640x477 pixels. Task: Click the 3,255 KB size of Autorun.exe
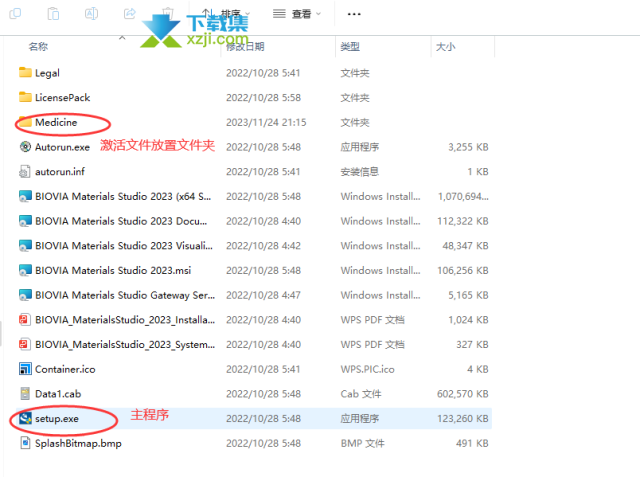468,147
